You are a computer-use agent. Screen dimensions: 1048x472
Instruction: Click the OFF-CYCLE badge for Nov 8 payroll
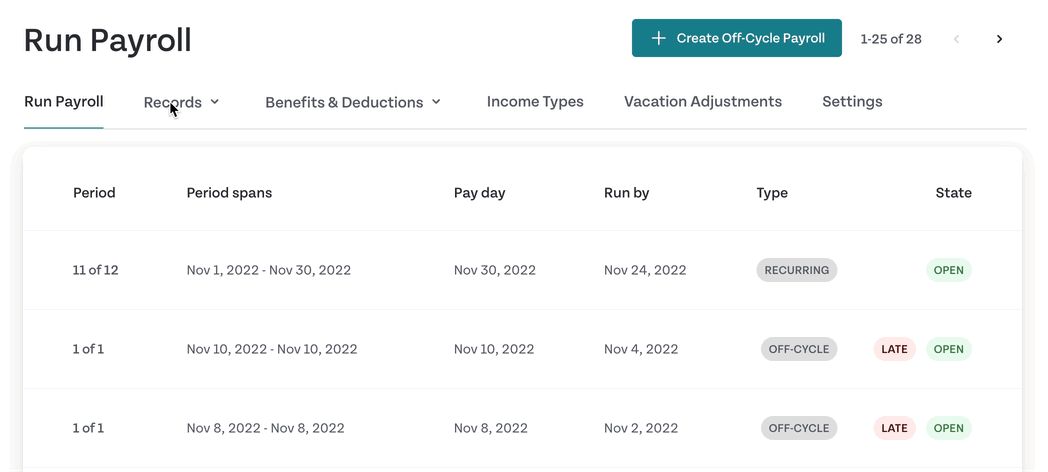point(798,428)
